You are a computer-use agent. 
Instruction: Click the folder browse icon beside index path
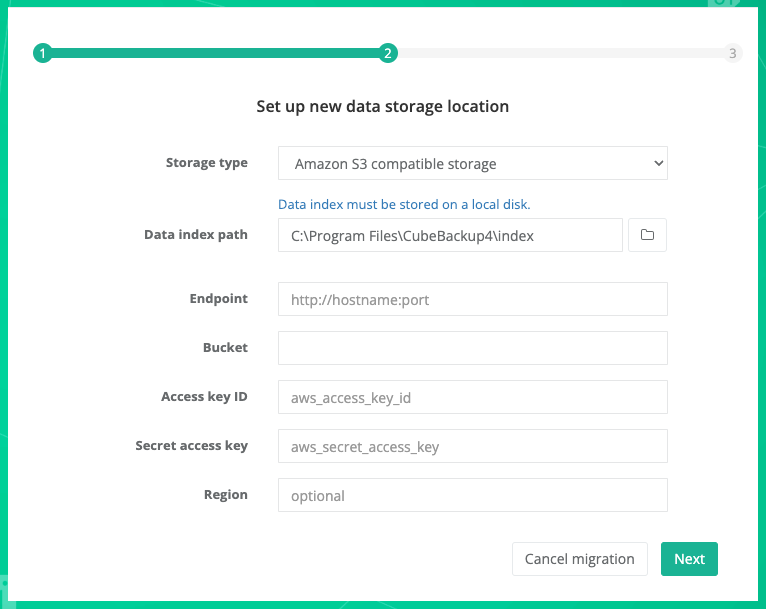click(647, 235)
